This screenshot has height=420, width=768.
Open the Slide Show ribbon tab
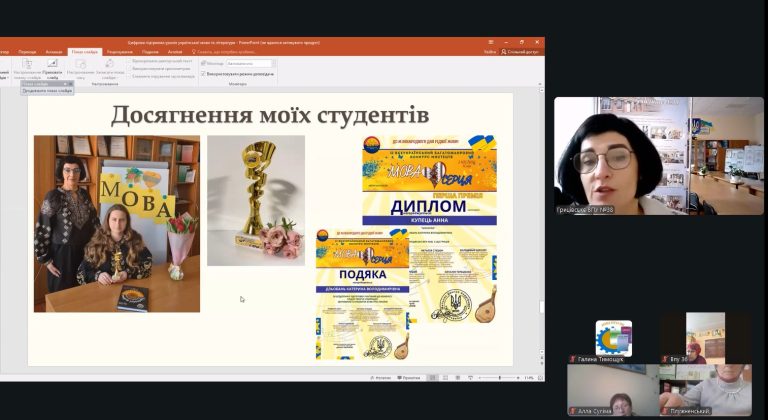pos(84,52)
